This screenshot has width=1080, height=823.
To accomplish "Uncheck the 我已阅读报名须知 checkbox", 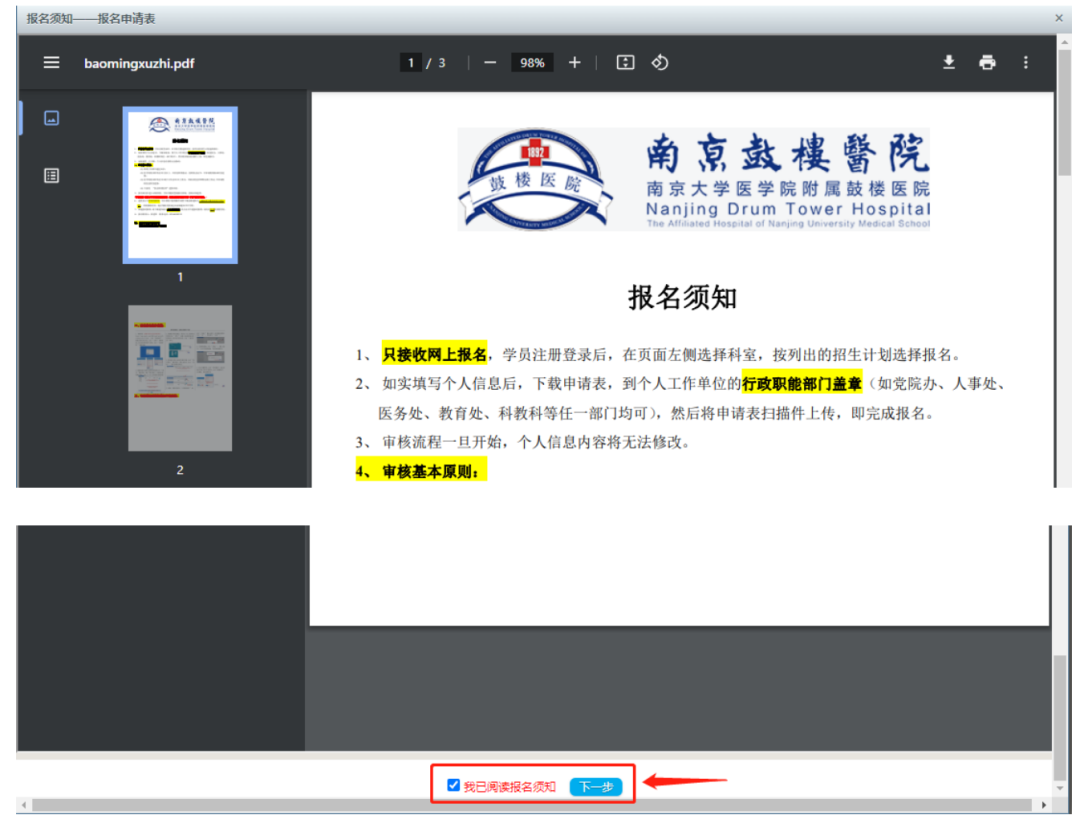I will [453, 785].
